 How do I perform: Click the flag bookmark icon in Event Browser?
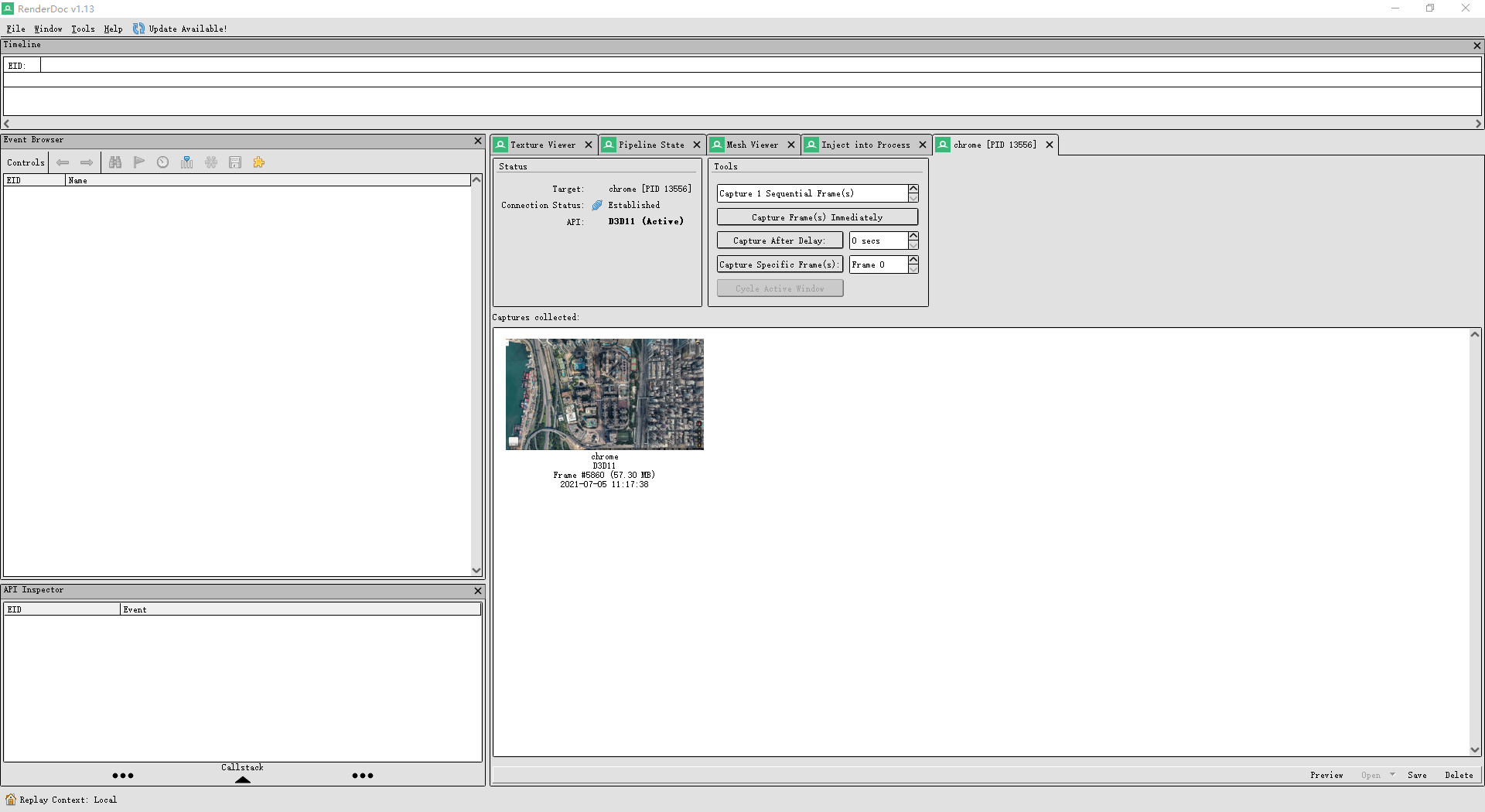coord(139,162)
